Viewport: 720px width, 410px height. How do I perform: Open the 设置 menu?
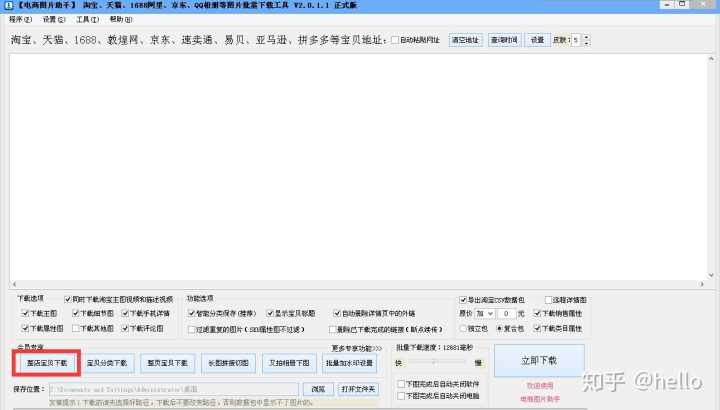point(52,20)
